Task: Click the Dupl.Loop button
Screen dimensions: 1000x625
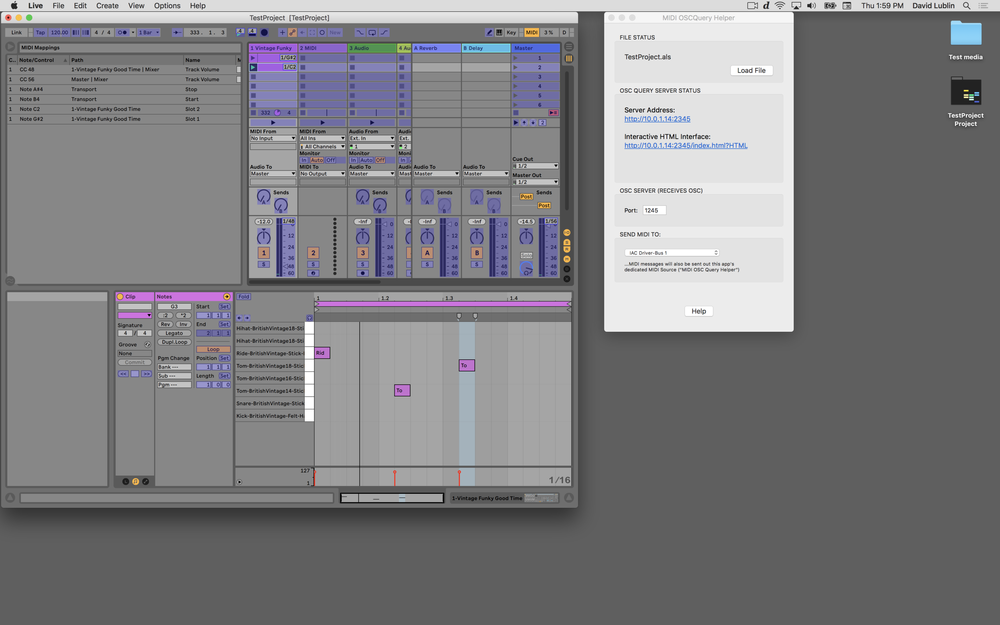Action: point(174,342)
